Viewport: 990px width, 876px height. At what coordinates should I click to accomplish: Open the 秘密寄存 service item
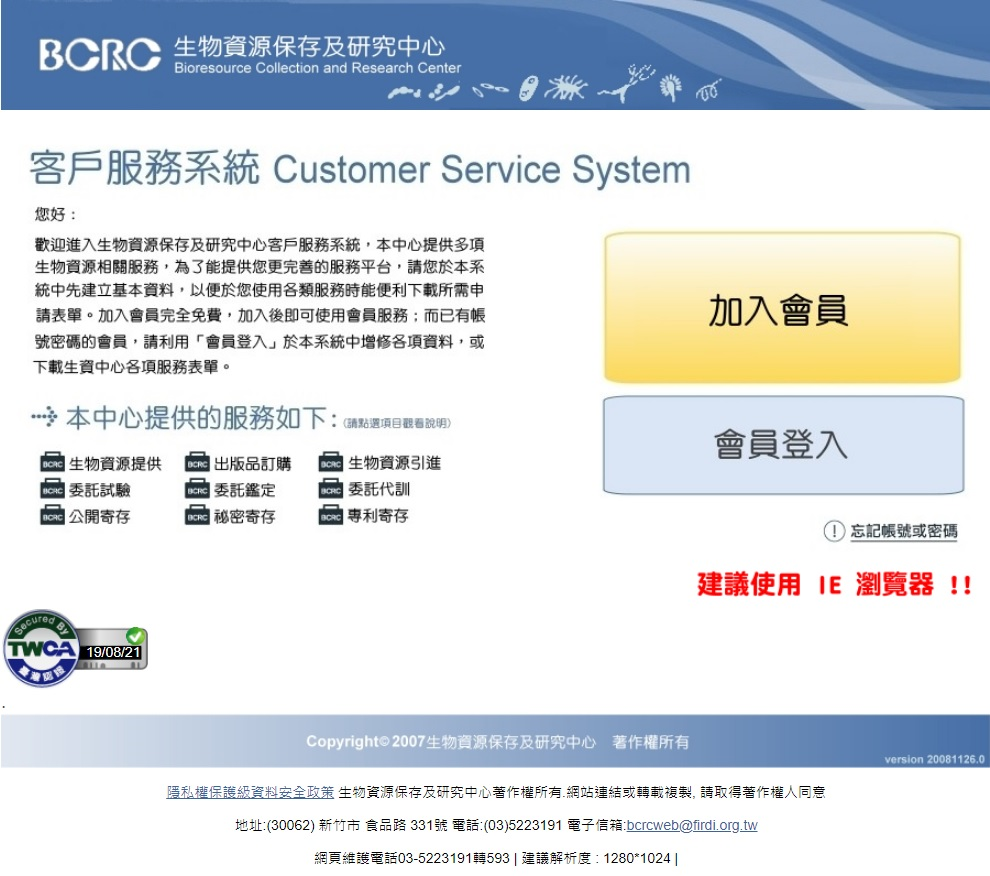coord(245,517)
